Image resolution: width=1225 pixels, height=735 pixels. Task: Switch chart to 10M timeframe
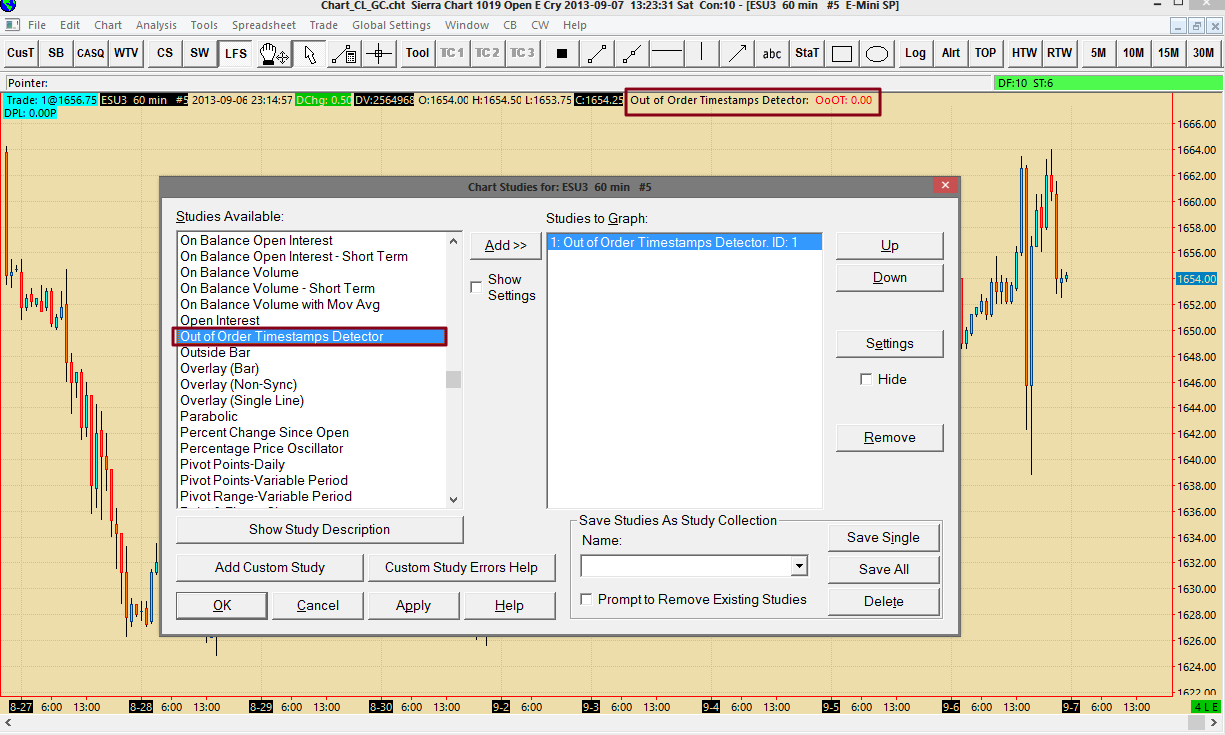coord(1133,53)
